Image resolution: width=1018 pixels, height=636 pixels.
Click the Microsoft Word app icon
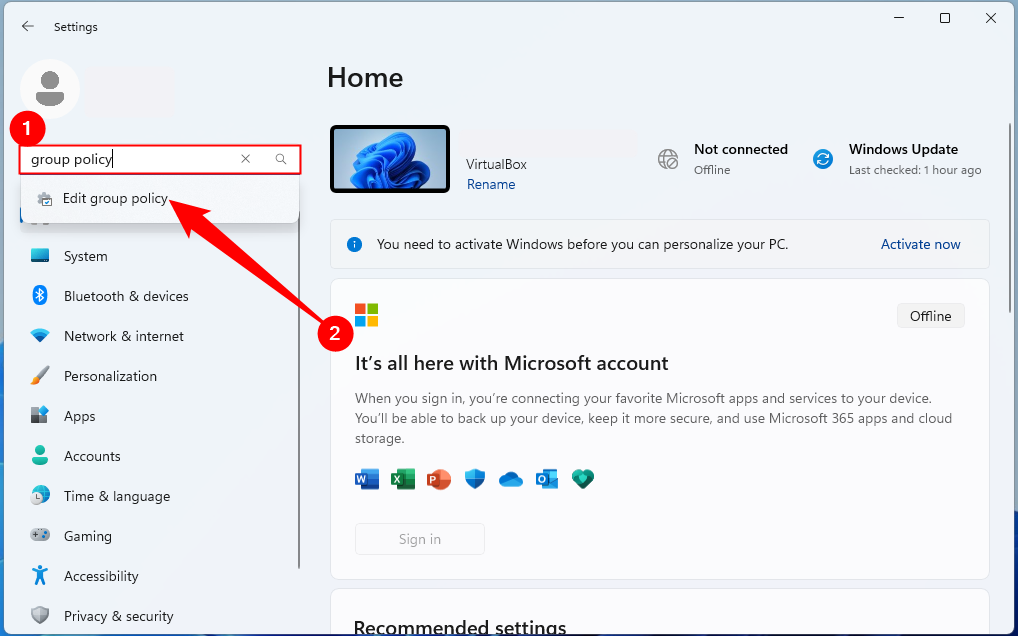(367, 479)
